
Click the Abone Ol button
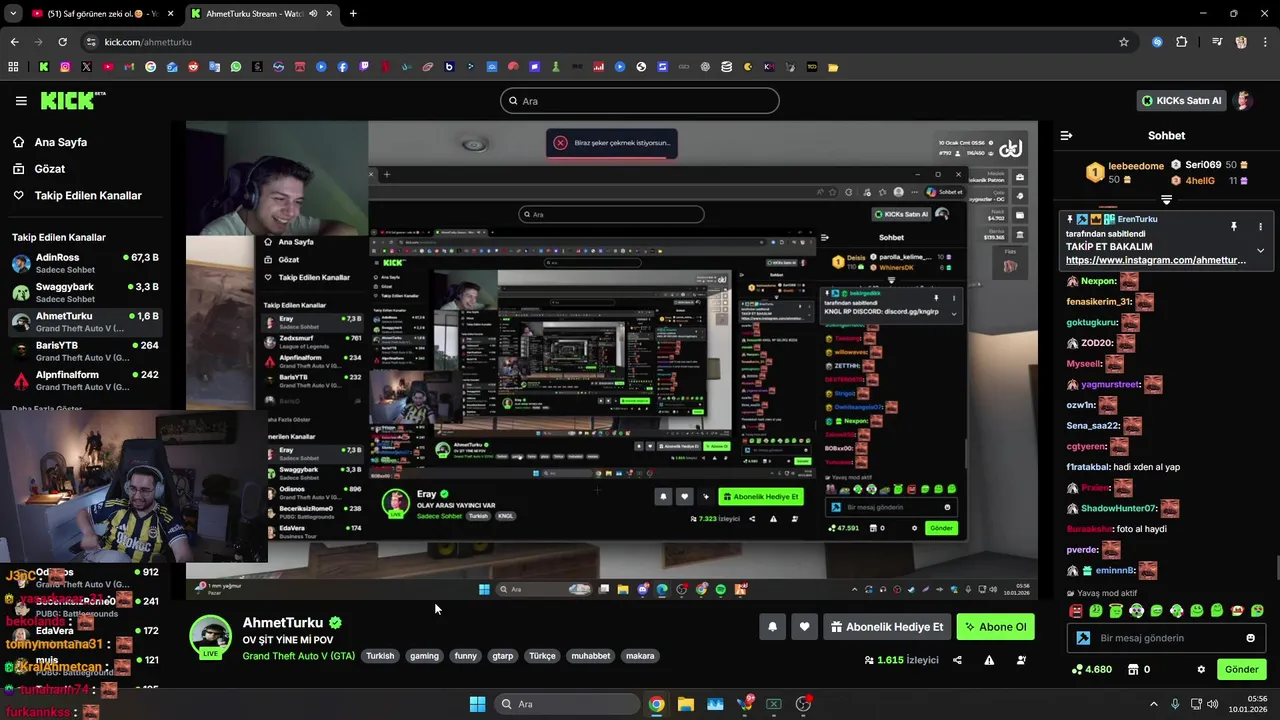(x=995, y=627)
